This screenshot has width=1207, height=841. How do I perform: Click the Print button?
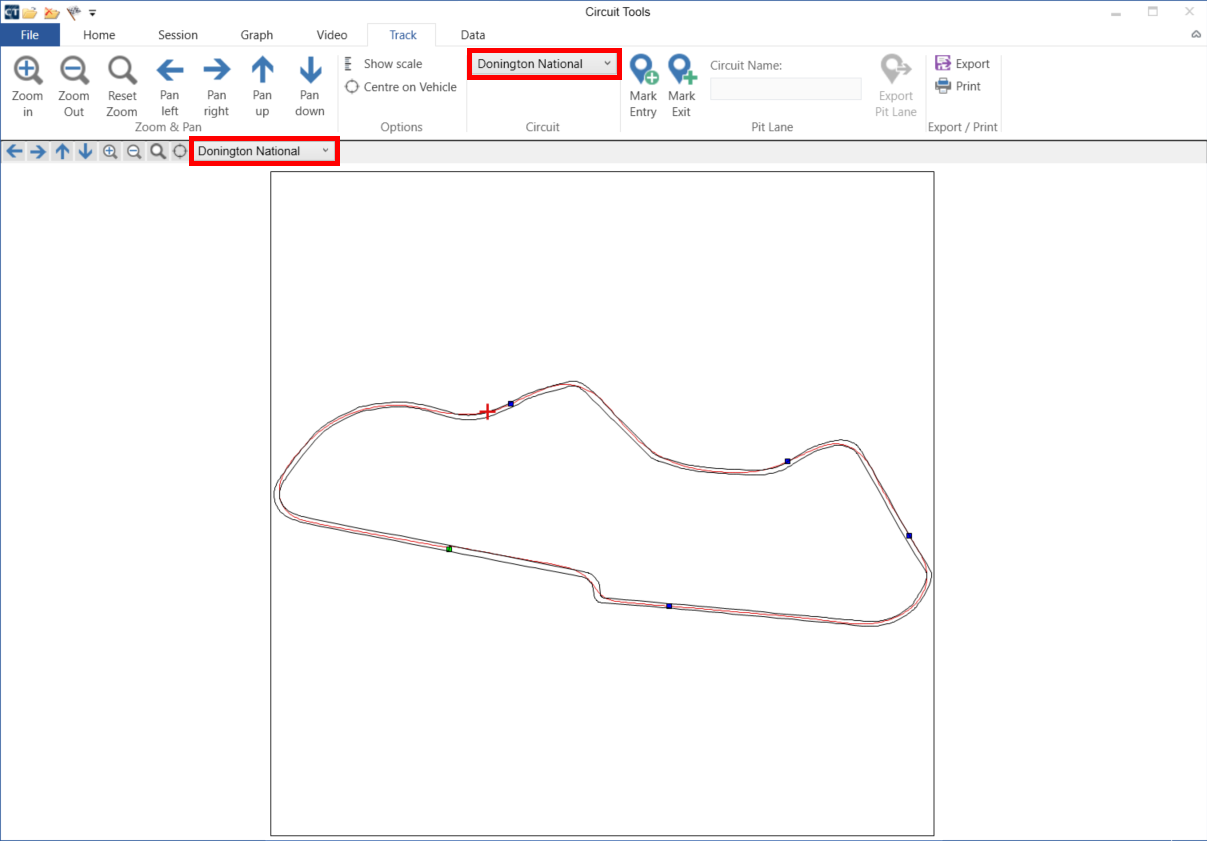coord(958,86)
